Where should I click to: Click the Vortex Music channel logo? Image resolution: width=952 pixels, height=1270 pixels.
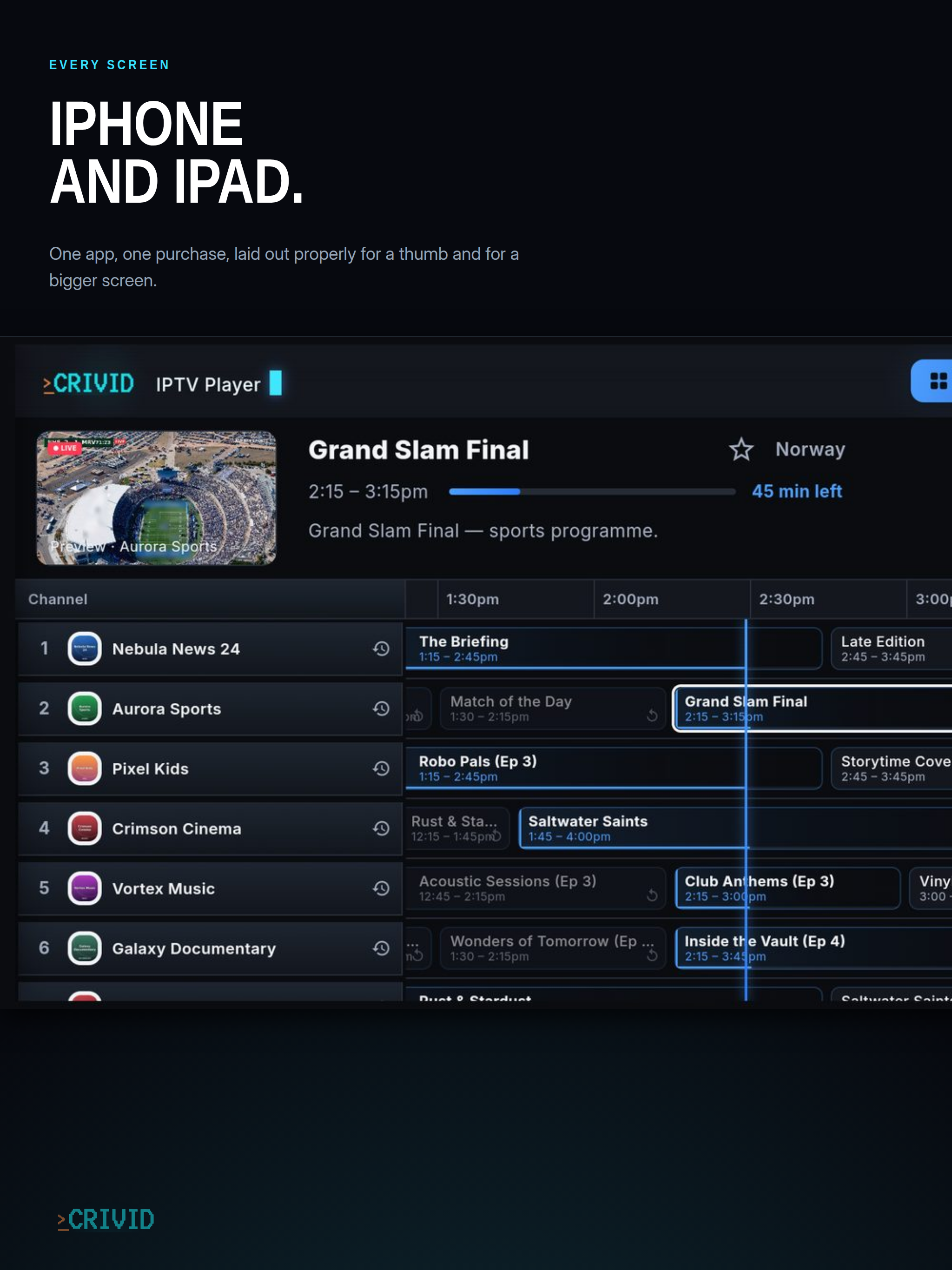click(x=85, y=888)
